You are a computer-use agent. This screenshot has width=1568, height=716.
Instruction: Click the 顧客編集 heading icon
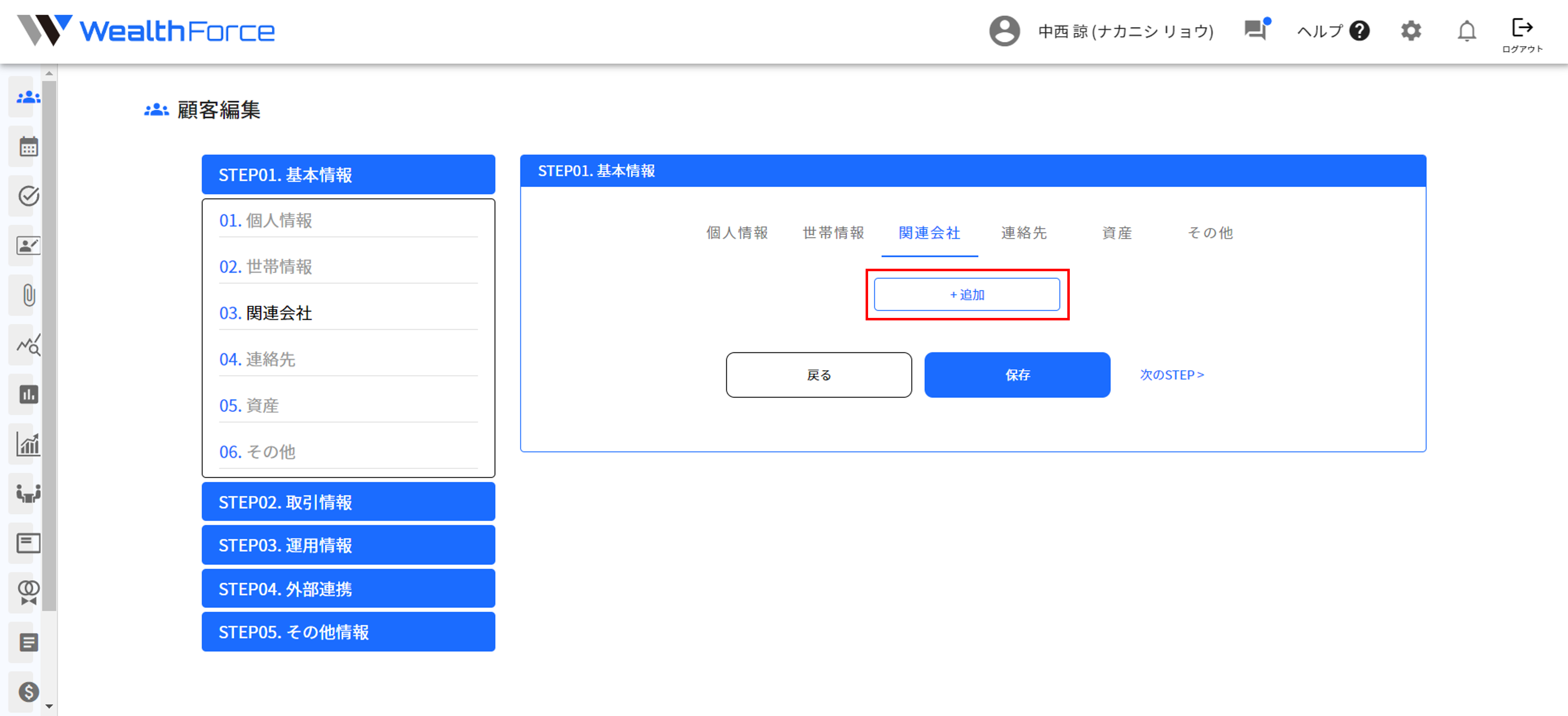[x=156, y=110]
